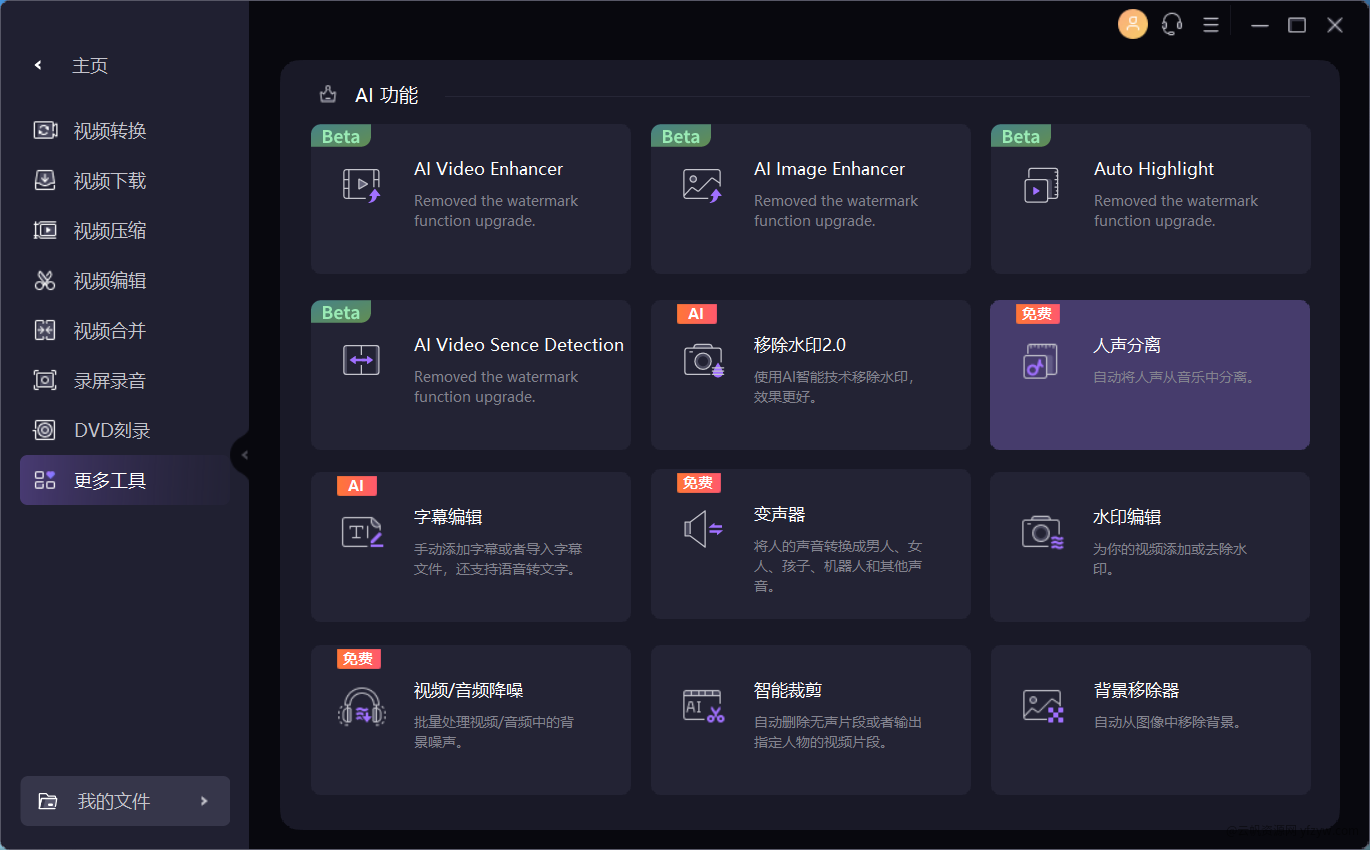Open customer support headset icon

[1172, 24]
